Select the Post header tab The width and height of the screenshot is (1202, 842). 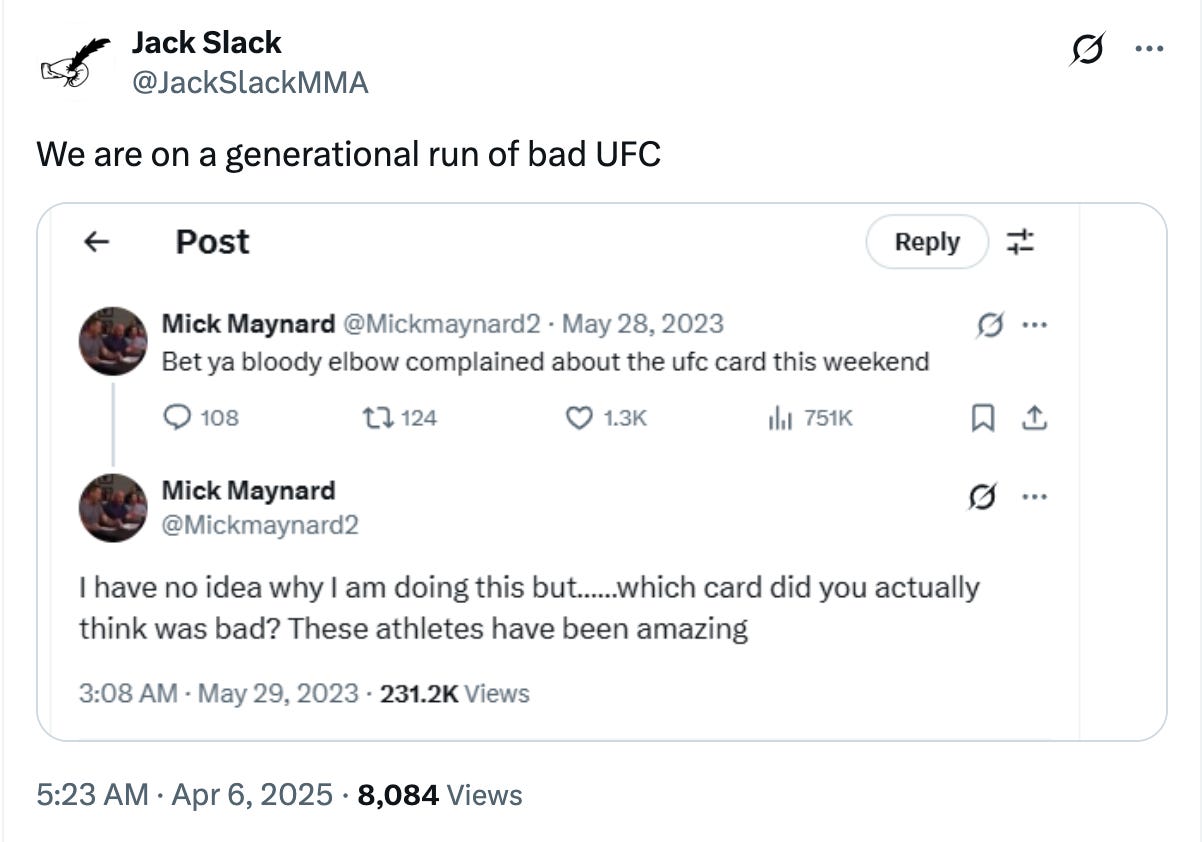click(x=211, y=241)
